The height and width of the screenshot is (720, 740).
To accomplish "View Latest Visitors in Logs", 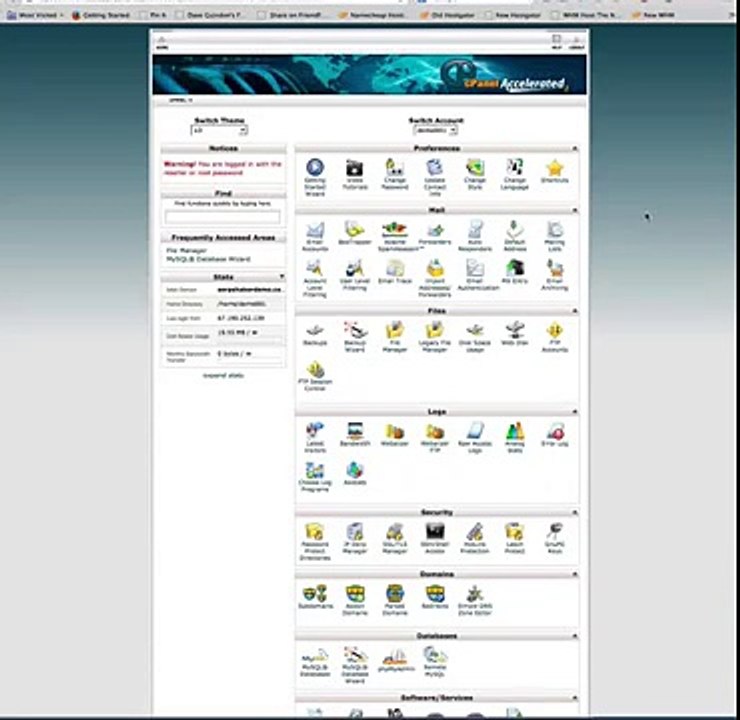I will click(x=315, y=431).
